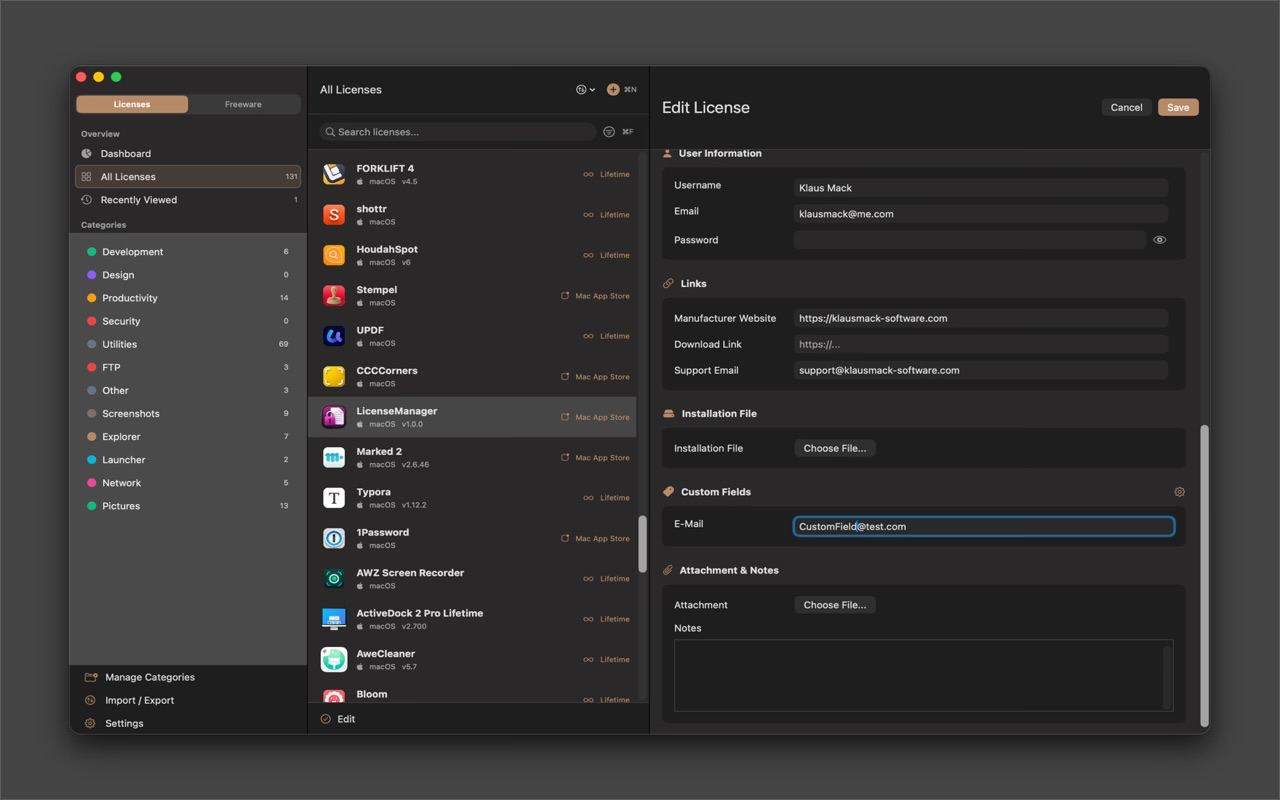This screenshot has height=800, width=1280.
Task: Select the Explorer category
Action: [188, 437]
